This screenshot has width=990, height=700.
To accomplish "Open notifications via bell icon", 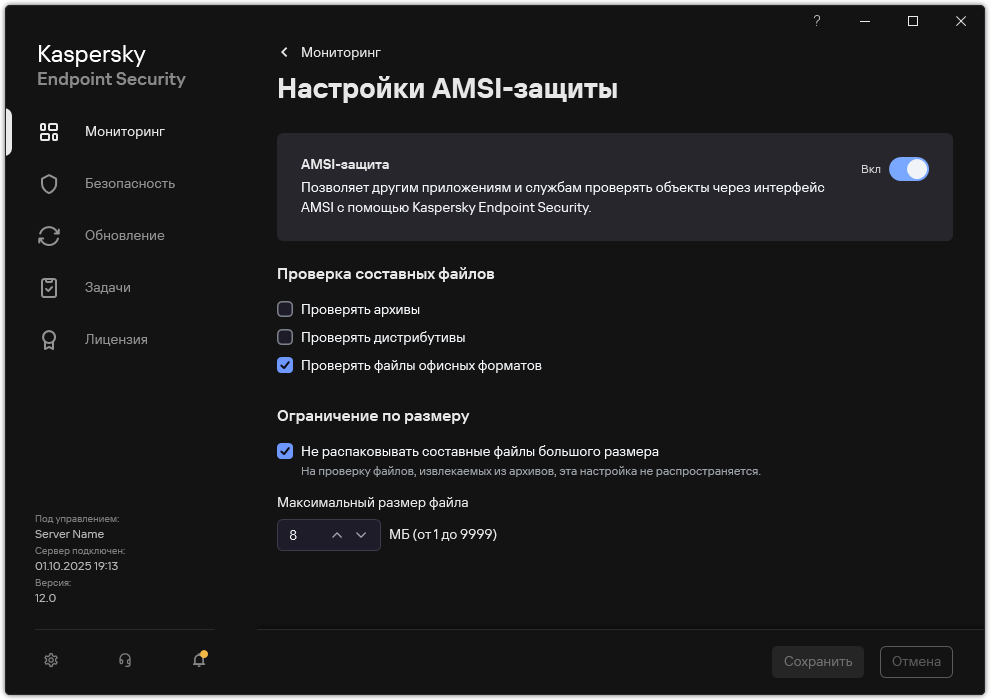I will [x=198, y=661].
